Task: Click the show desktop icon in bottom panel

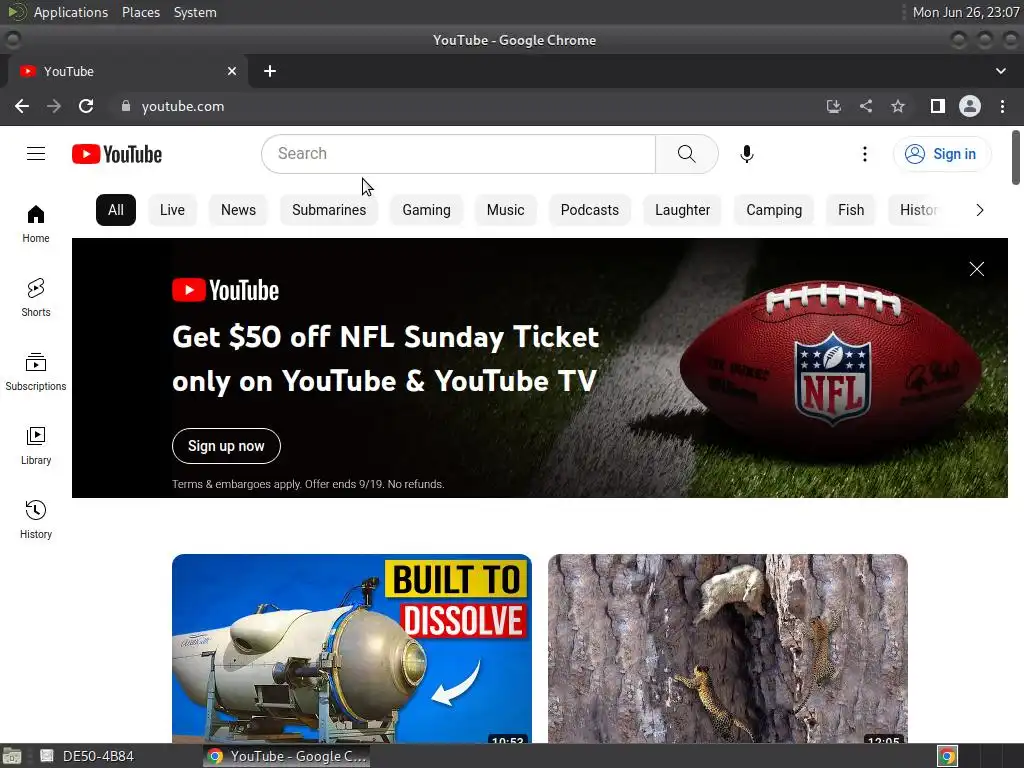Action: coord(12,756)
